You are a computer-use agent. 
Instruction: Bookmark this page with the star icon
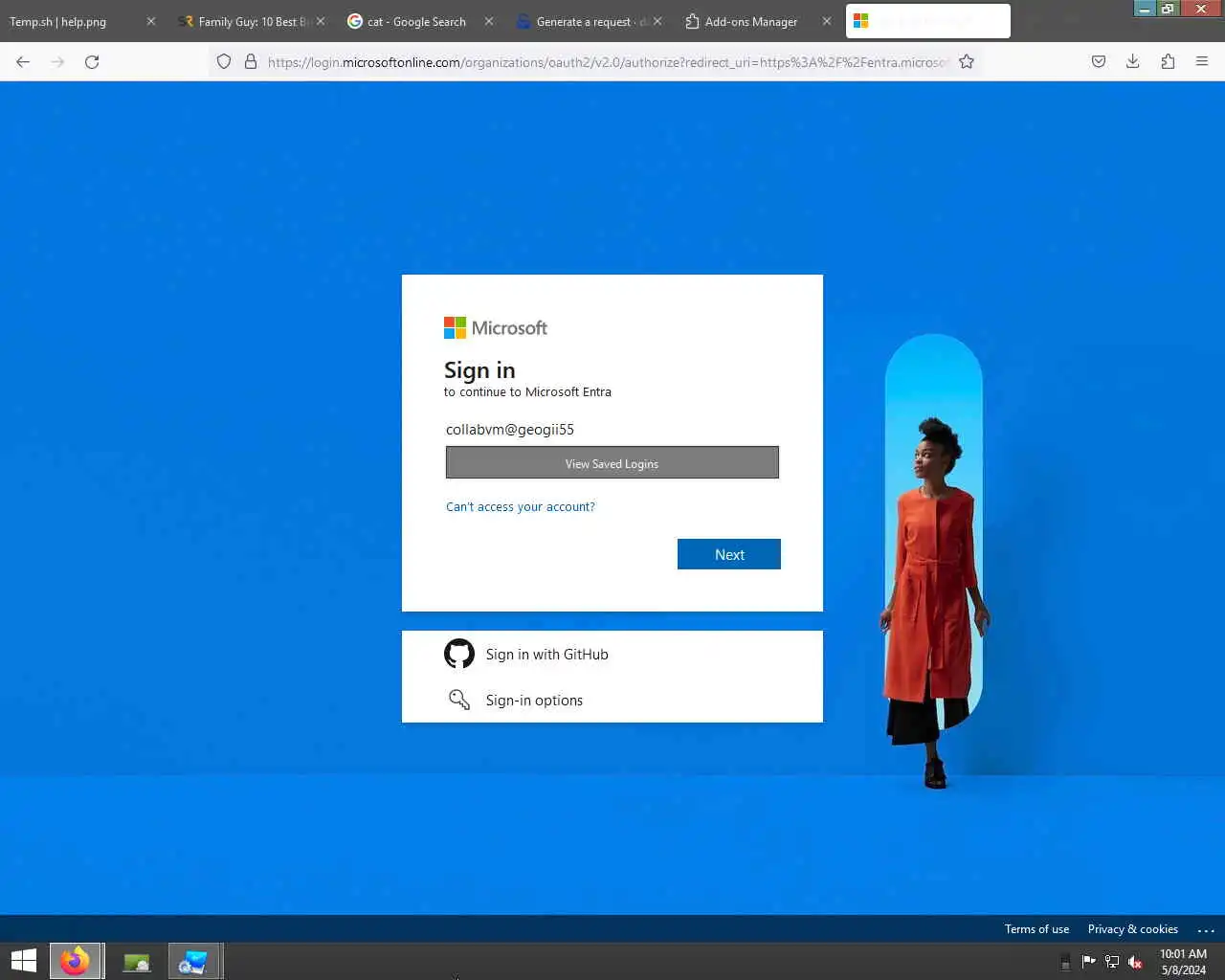[967, 62]
